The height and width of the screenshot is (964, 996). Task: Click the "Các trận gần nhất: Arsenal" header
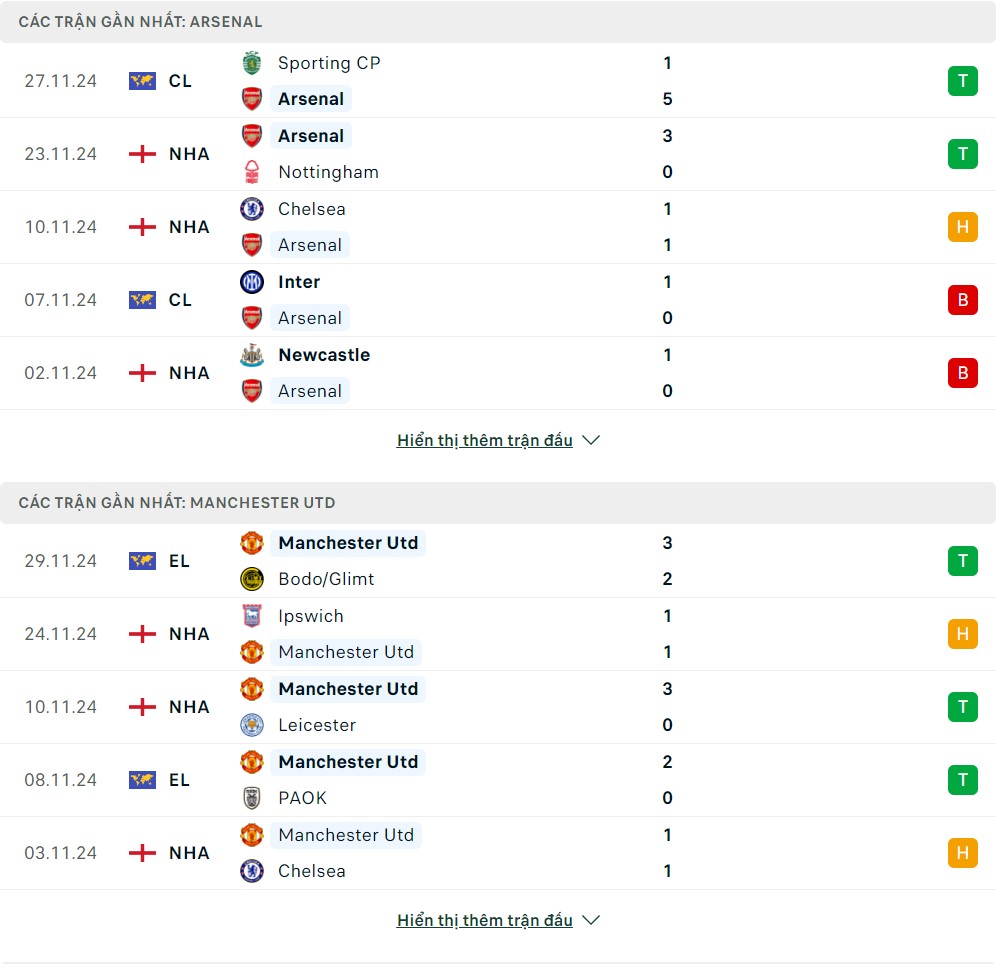click(140, 21)
